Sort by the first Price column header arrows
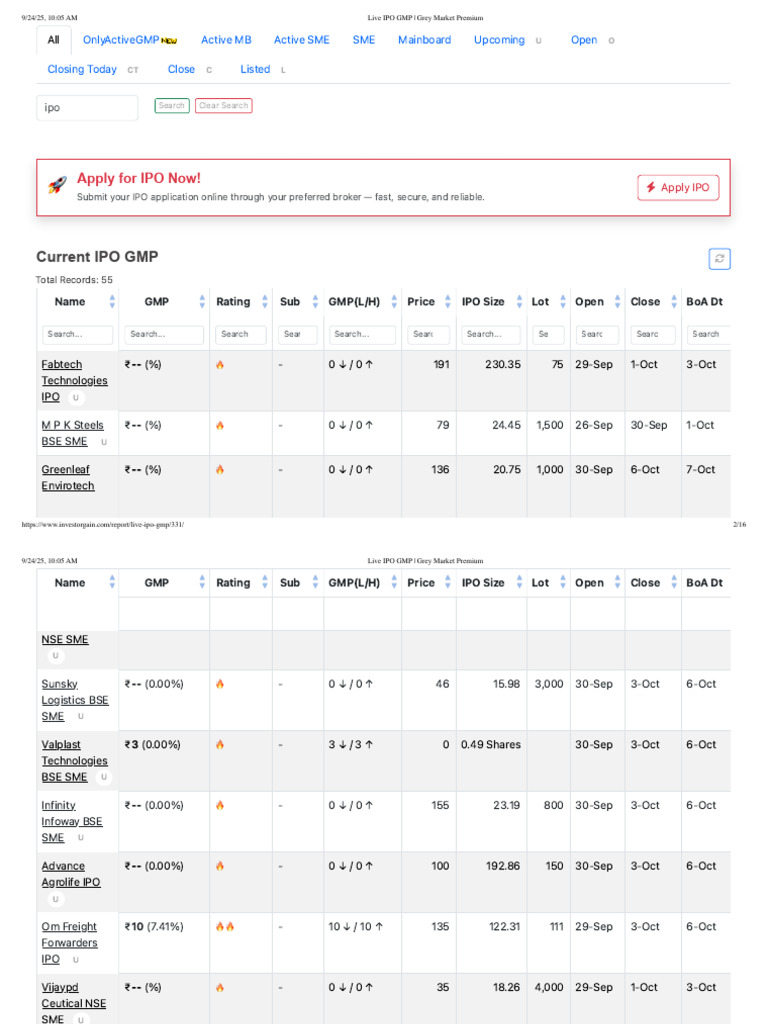 447,302
